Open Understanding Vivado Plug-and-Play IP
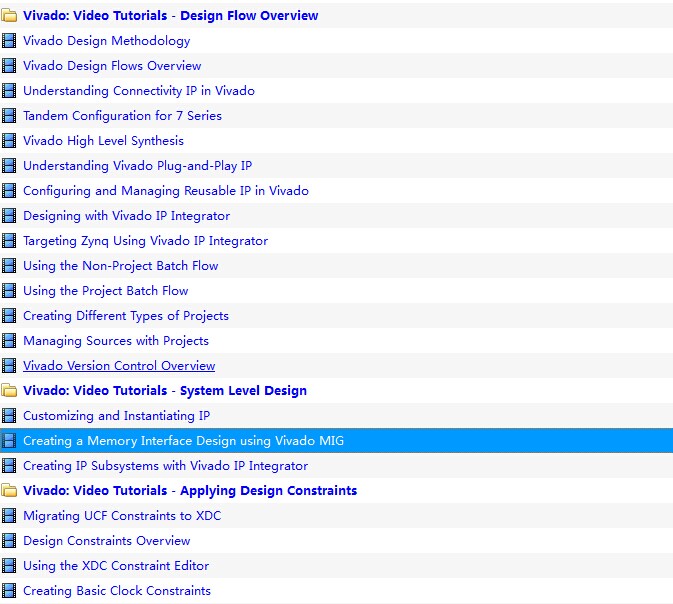The image size is (673, 604). tap(137, 166)
